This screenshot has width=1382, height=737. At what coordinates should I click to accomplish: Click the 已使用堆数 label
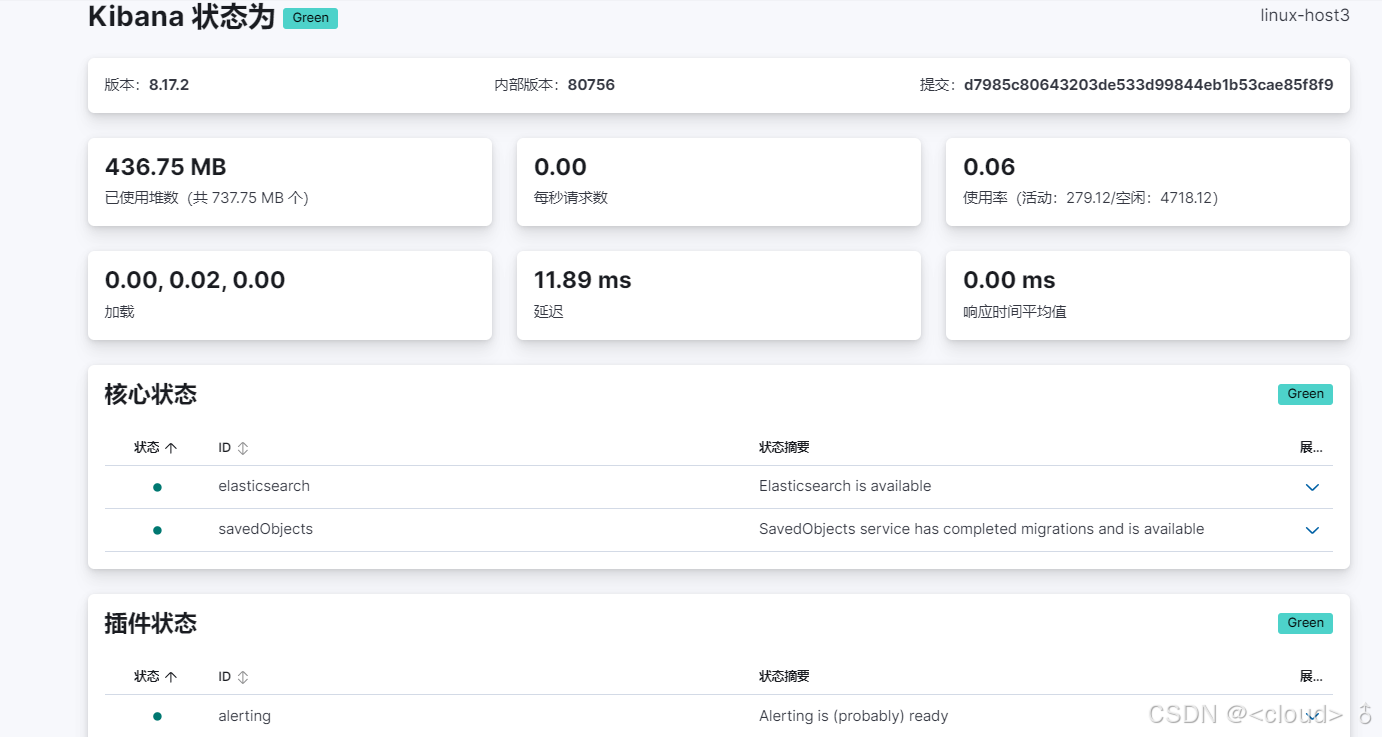click(x=207, y=198)
